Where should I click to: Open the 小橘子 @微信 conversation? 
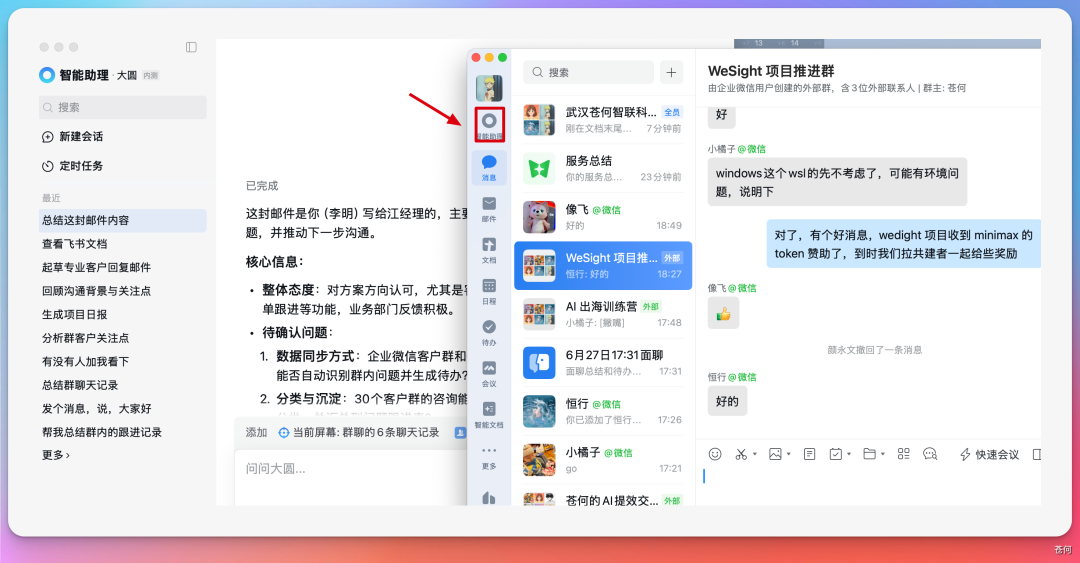point(603,460)
